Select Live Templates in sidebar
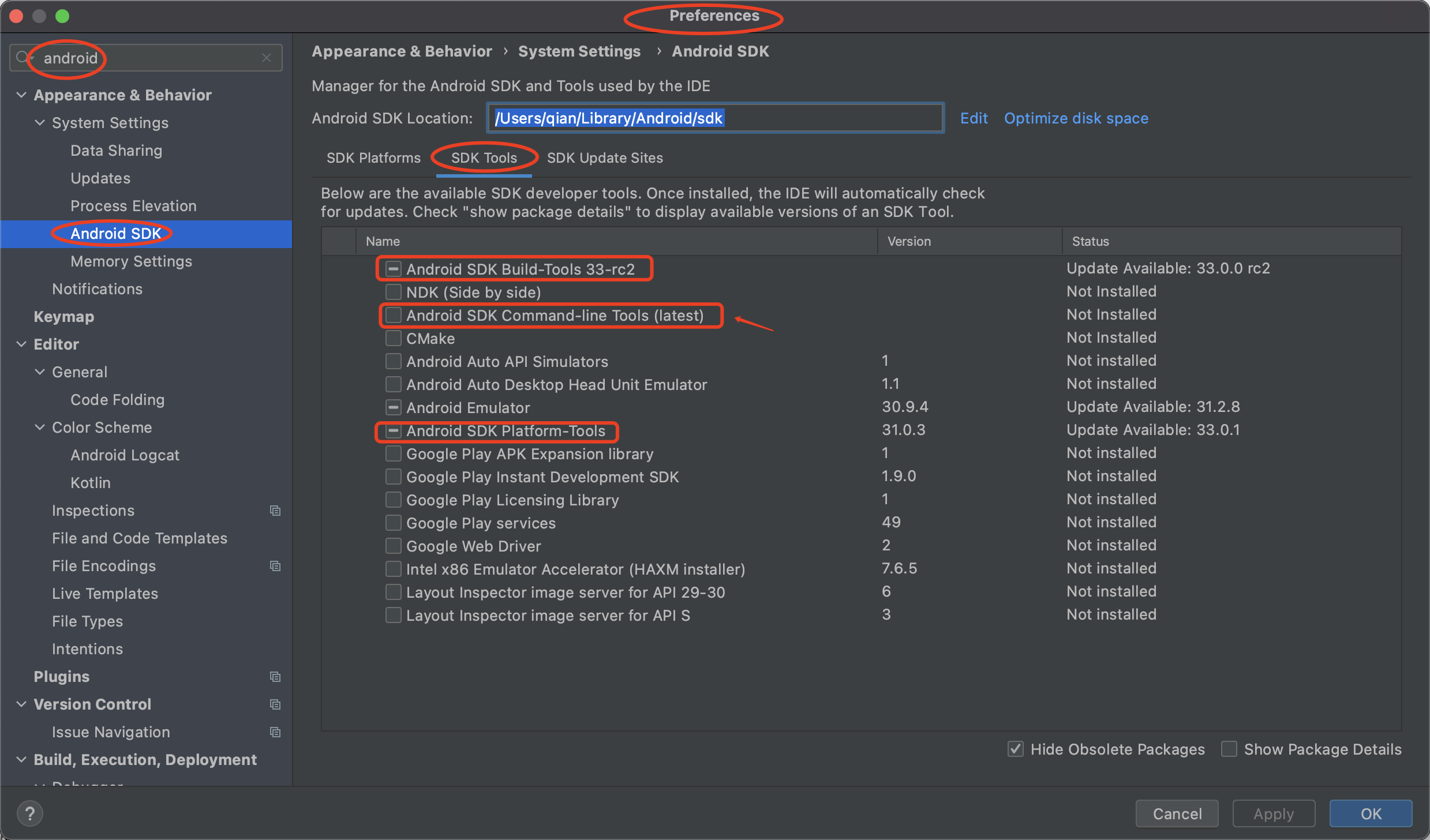1430x840 pixels. click(104, 594)
